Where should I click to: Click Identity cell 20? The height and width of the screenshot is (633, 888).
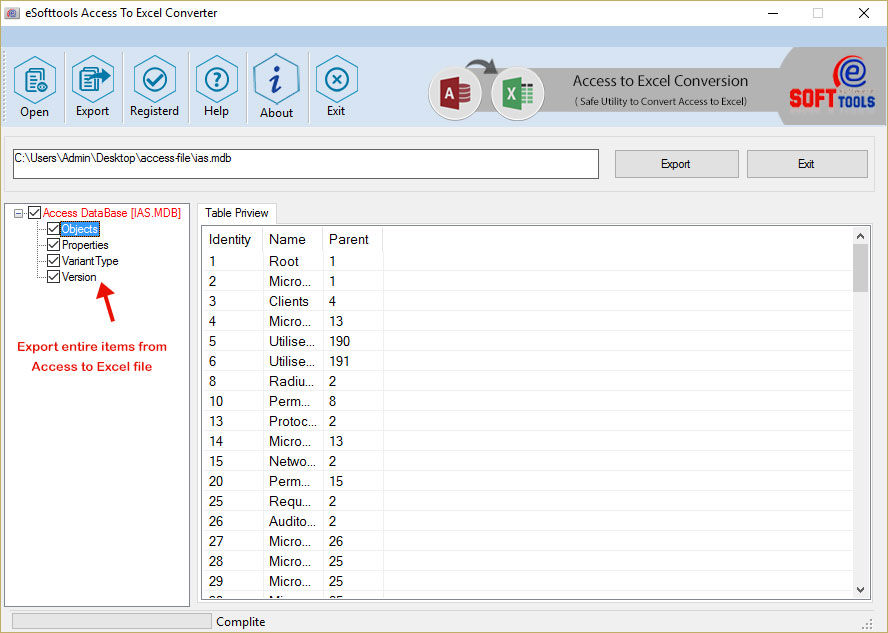(232, 481)
